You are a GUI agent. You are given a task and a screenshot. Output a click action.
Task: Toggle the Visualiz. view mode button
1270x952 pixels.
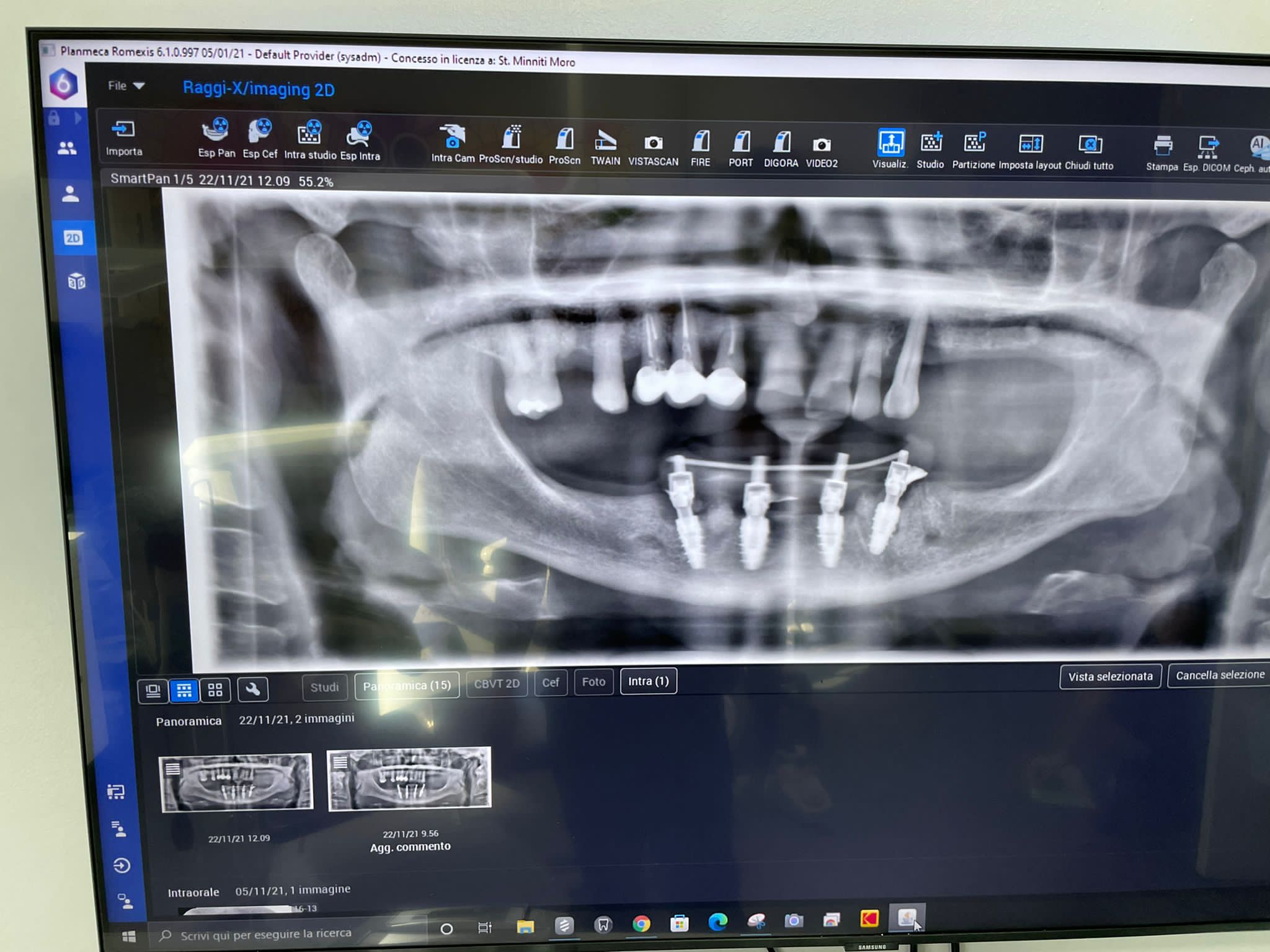890,143
